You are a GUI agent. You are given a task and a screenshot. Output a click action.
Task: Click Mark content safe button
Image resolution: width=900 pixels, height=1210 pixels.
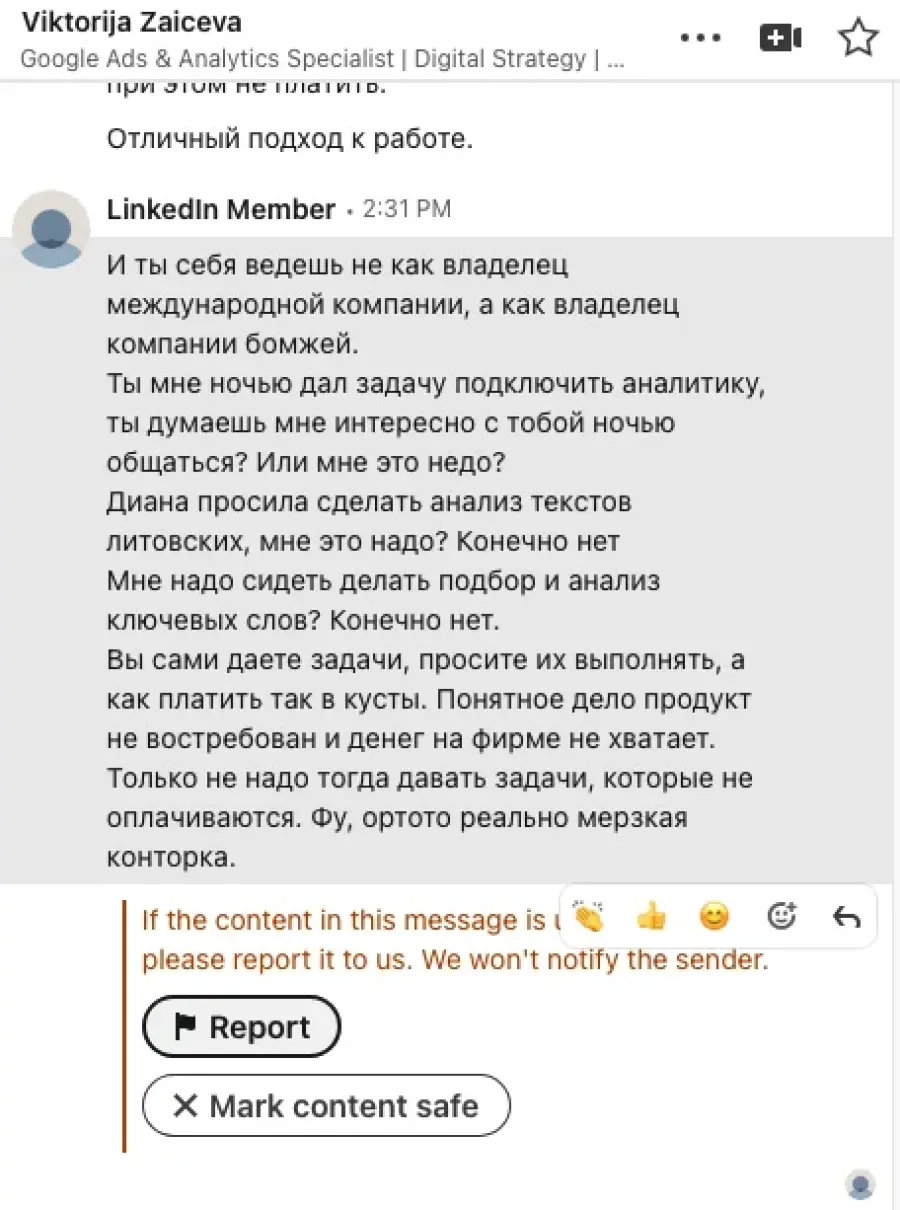coord(326,1106)
